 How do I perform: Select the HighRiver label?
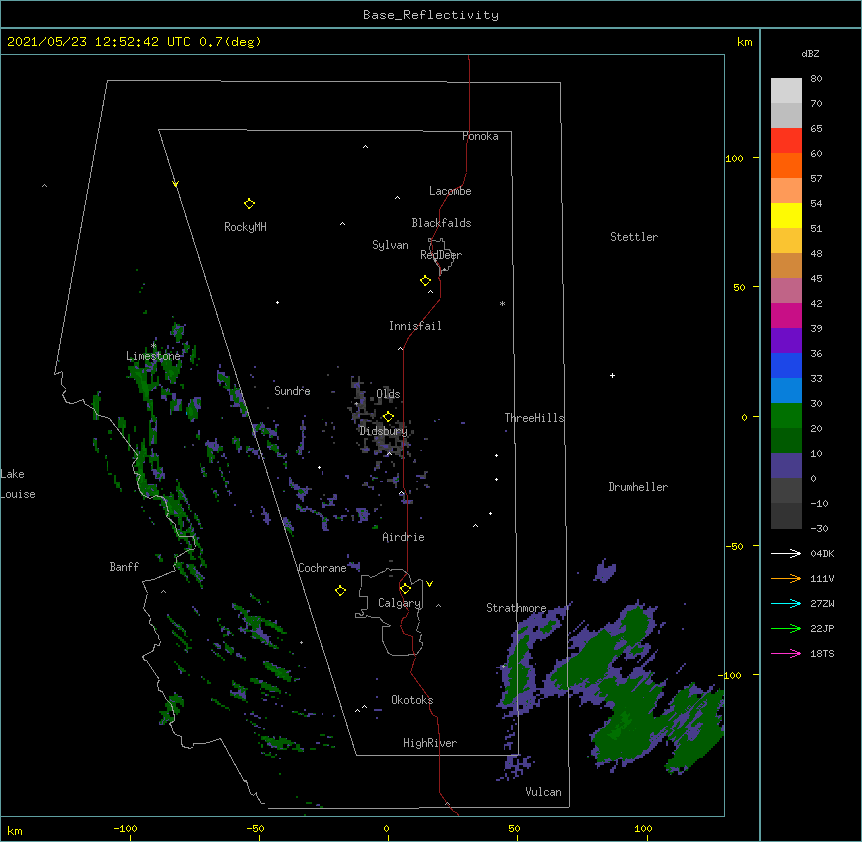430,743
